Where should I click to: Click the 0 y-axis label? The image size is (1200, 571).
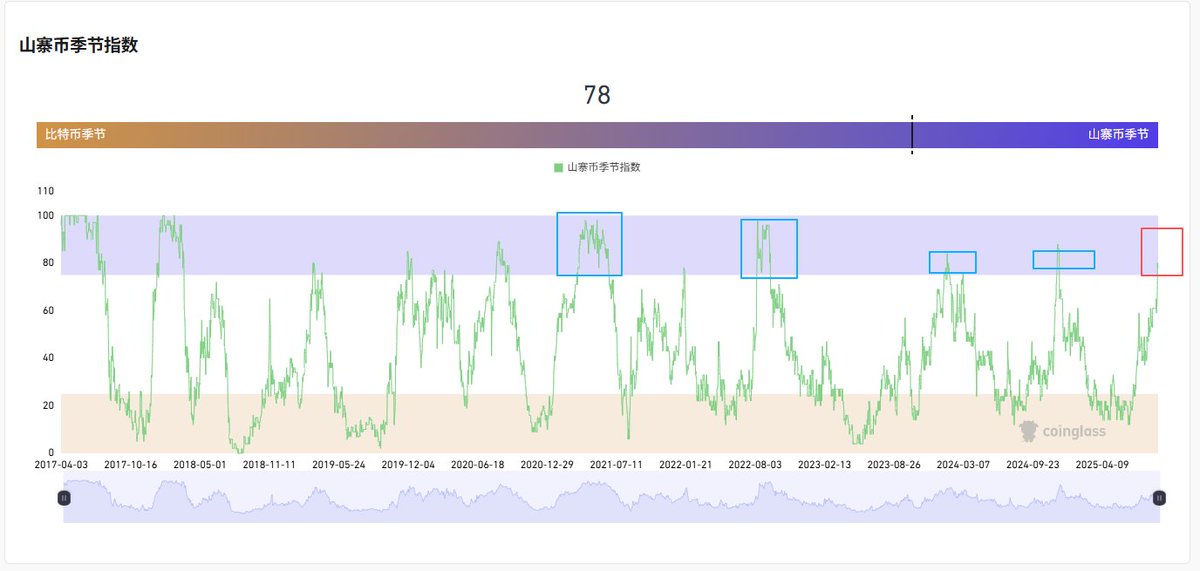tap(52, 453)
